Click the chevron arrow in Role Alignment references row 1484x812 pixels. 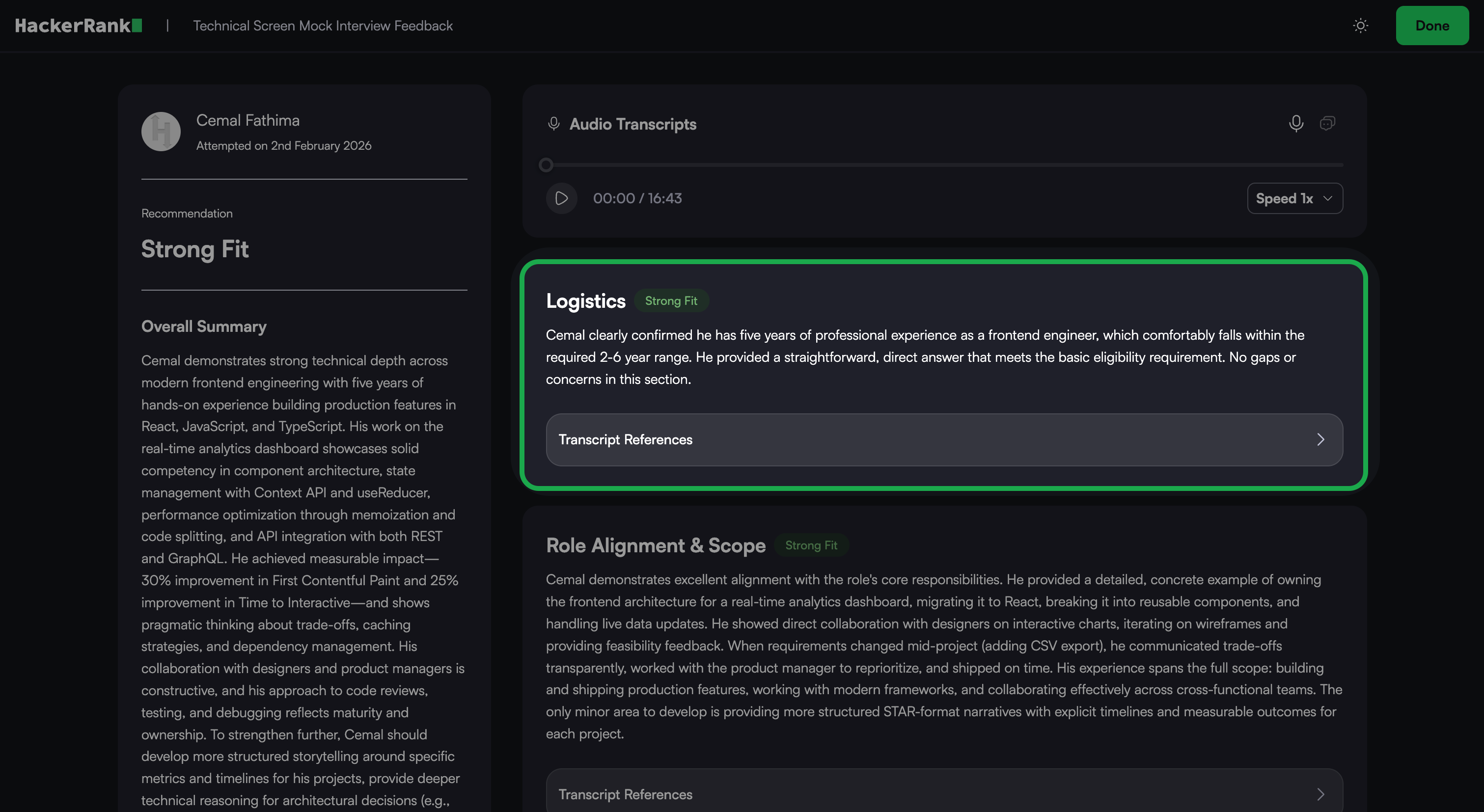[1320, 794]
